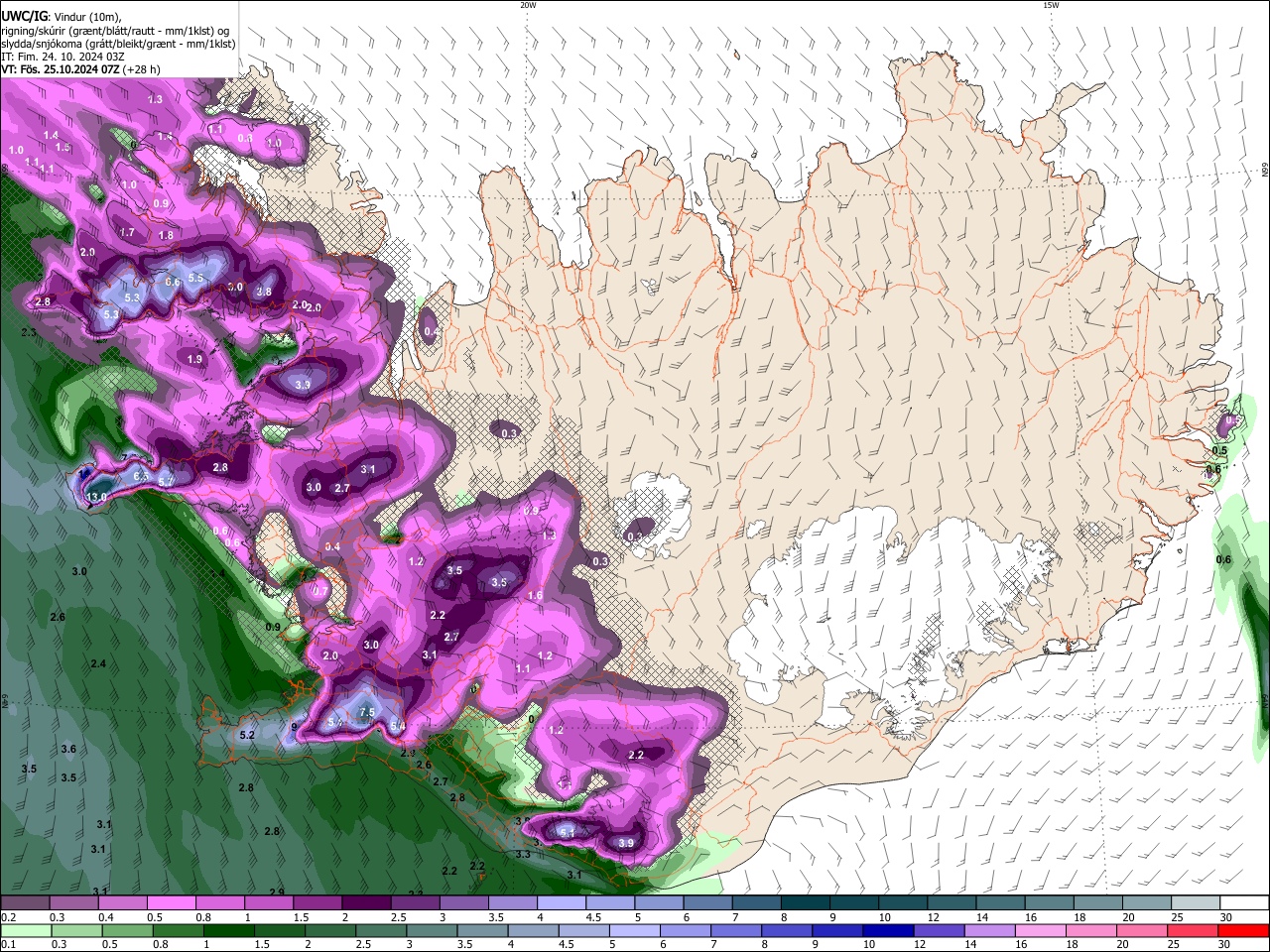Click the 1.8 precipitation value on map

[x=166, y=235]
